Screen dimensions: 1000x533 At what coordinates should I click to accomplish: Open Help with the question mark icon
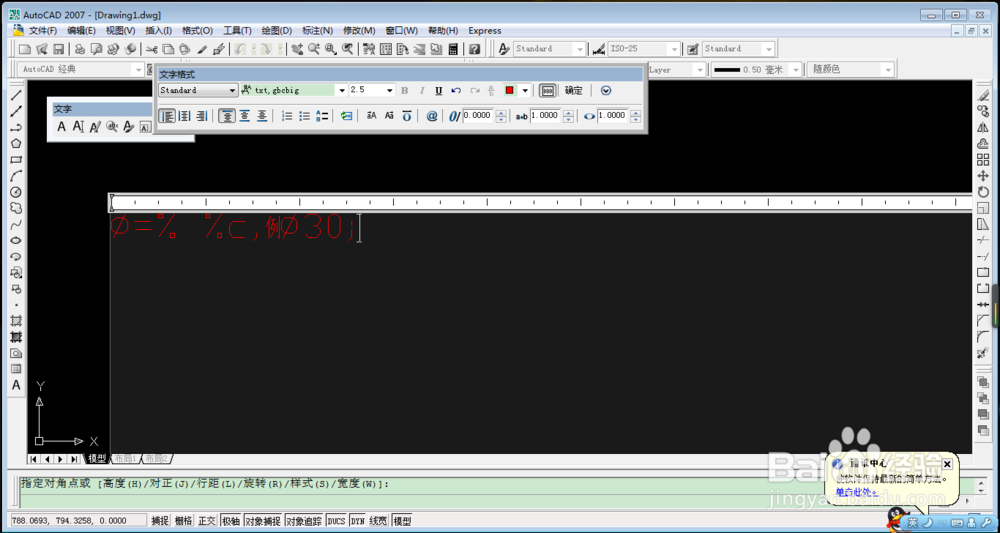474,48
